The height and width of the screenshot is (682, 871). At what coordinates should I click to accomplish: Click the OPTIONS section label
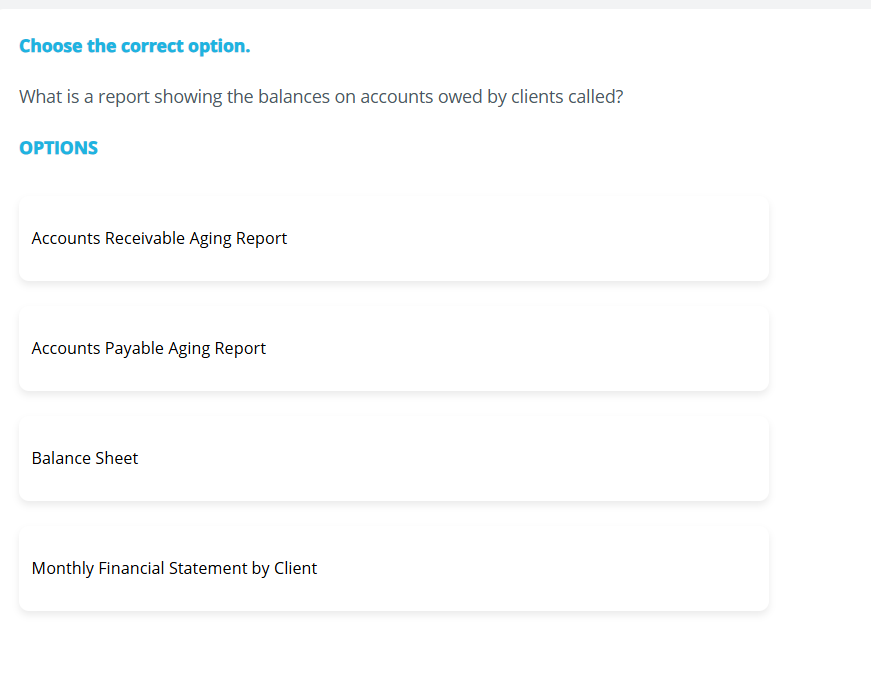tap(58, 147)
